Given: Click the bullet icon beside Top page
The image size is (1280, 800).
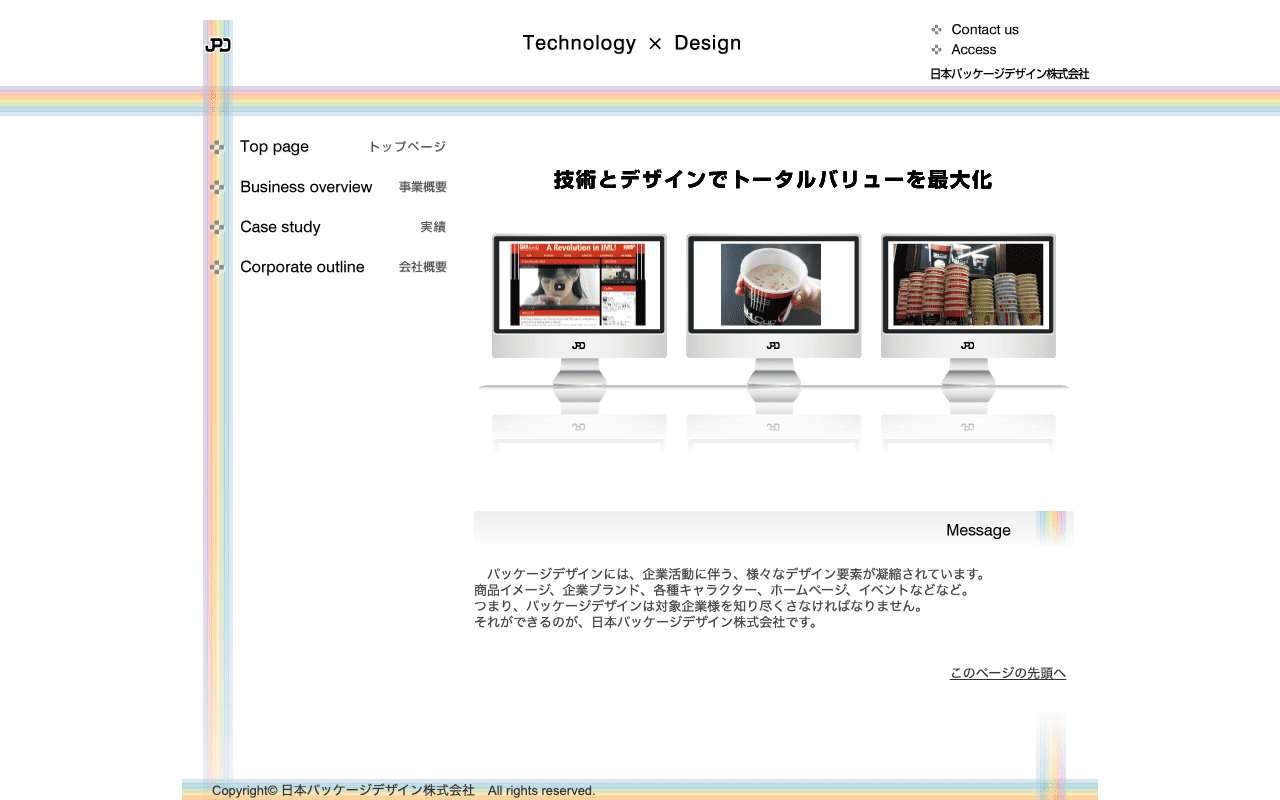Looking at the screenshot, I should pos(217,147).
